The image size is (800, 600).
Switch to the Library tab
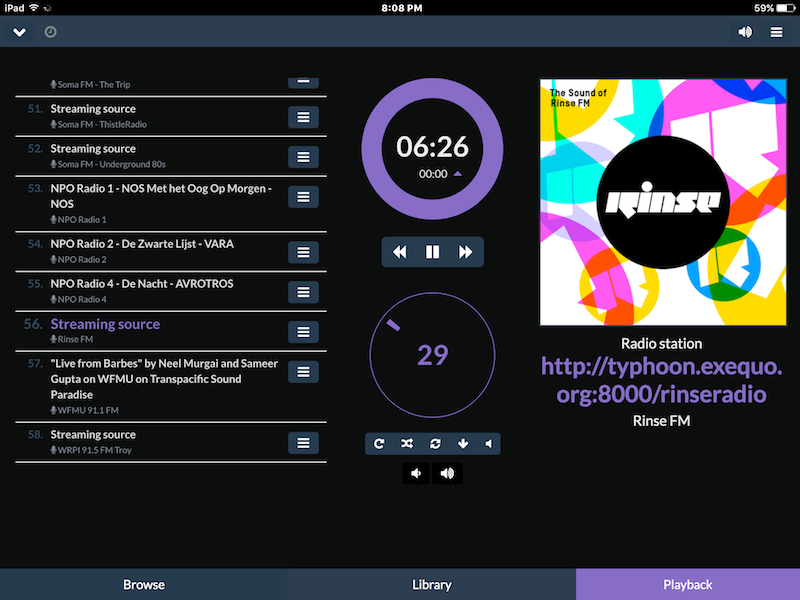[432, 584]
